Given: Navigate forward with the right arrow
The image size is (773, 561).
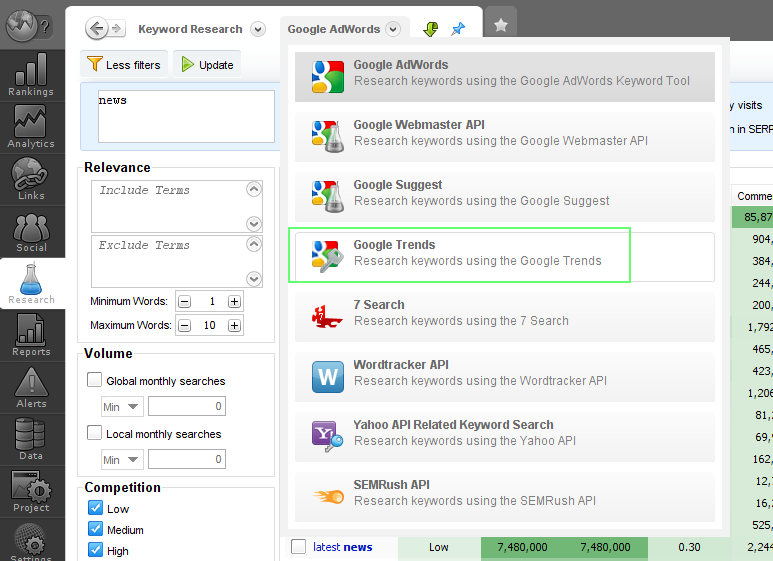Looking at the screenshot, I should 117,29.
